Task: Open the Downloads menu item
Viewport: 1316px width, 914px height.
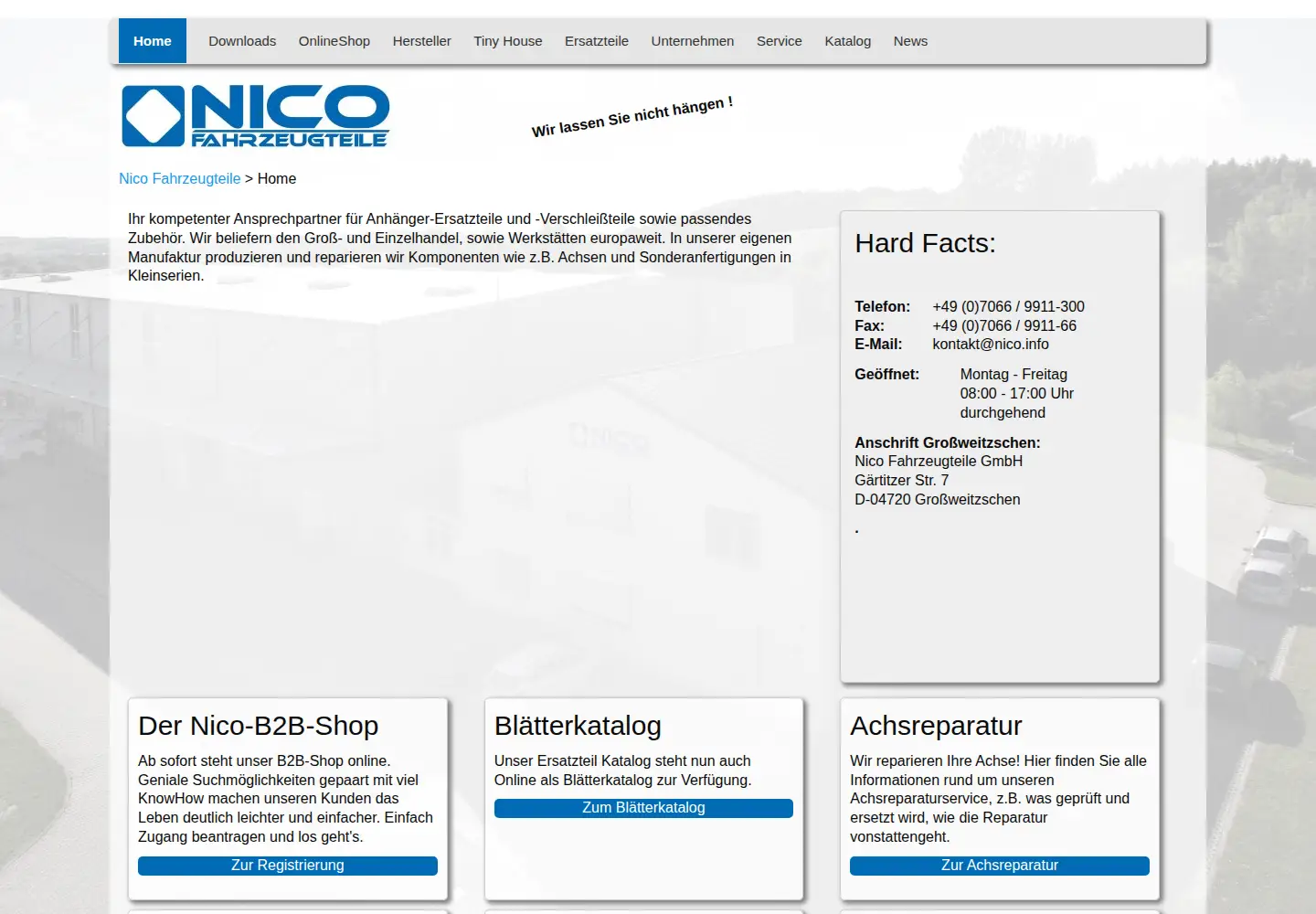Action: click(242, 41)
